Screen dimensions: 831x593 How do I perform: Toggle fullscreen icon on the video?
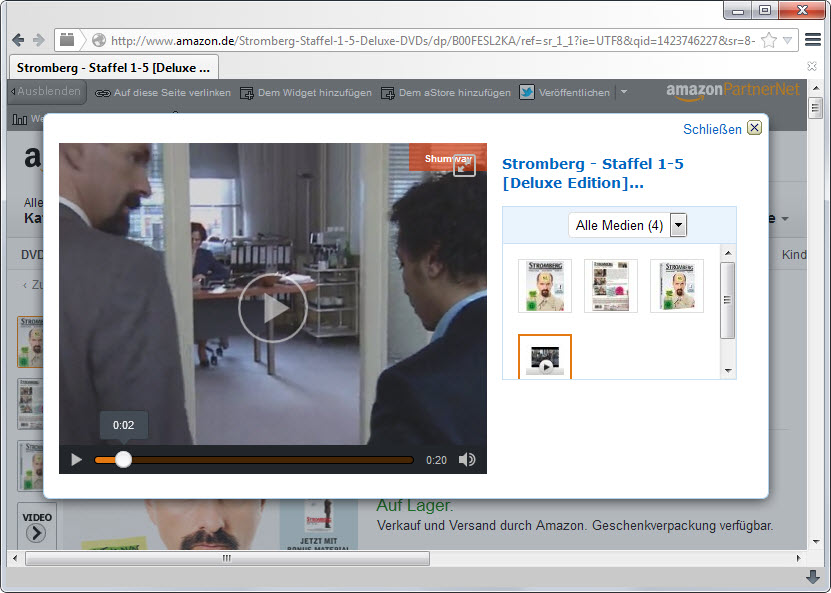[464, 166]
